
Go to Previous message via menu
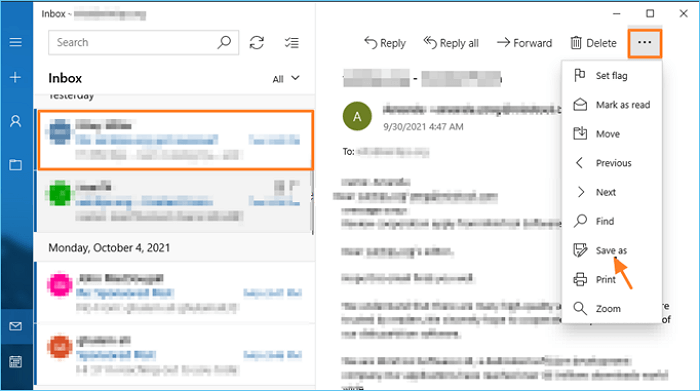[612, 162]
